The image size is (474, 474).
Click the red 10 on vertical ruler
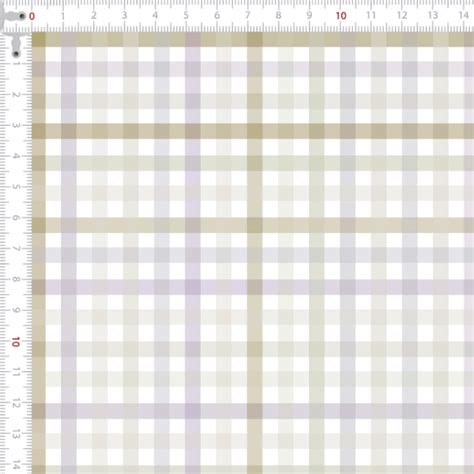coord(15,342)
